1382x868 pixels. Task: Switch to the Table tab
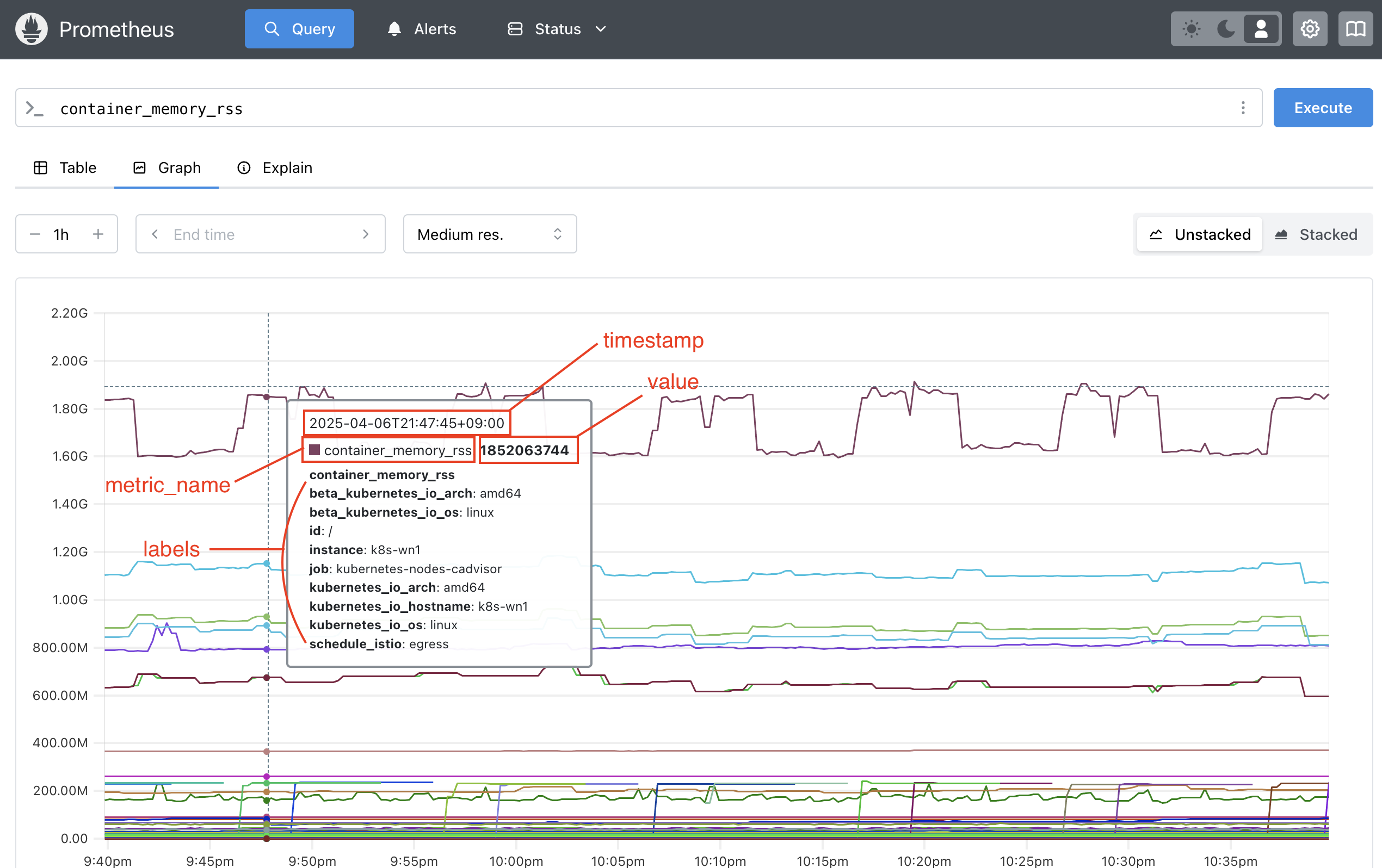(x=65, y=168)
